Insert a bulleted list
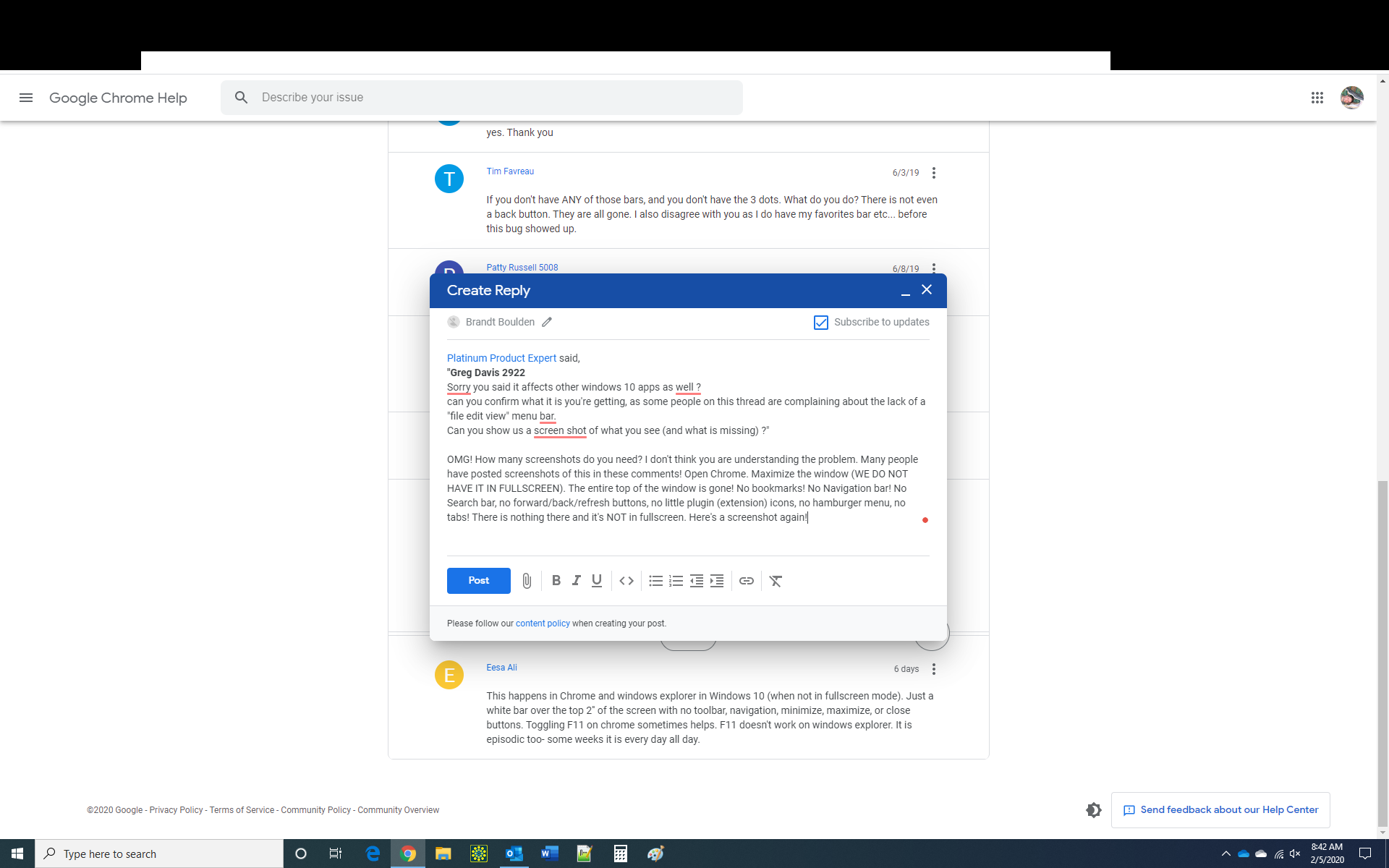 655,581
